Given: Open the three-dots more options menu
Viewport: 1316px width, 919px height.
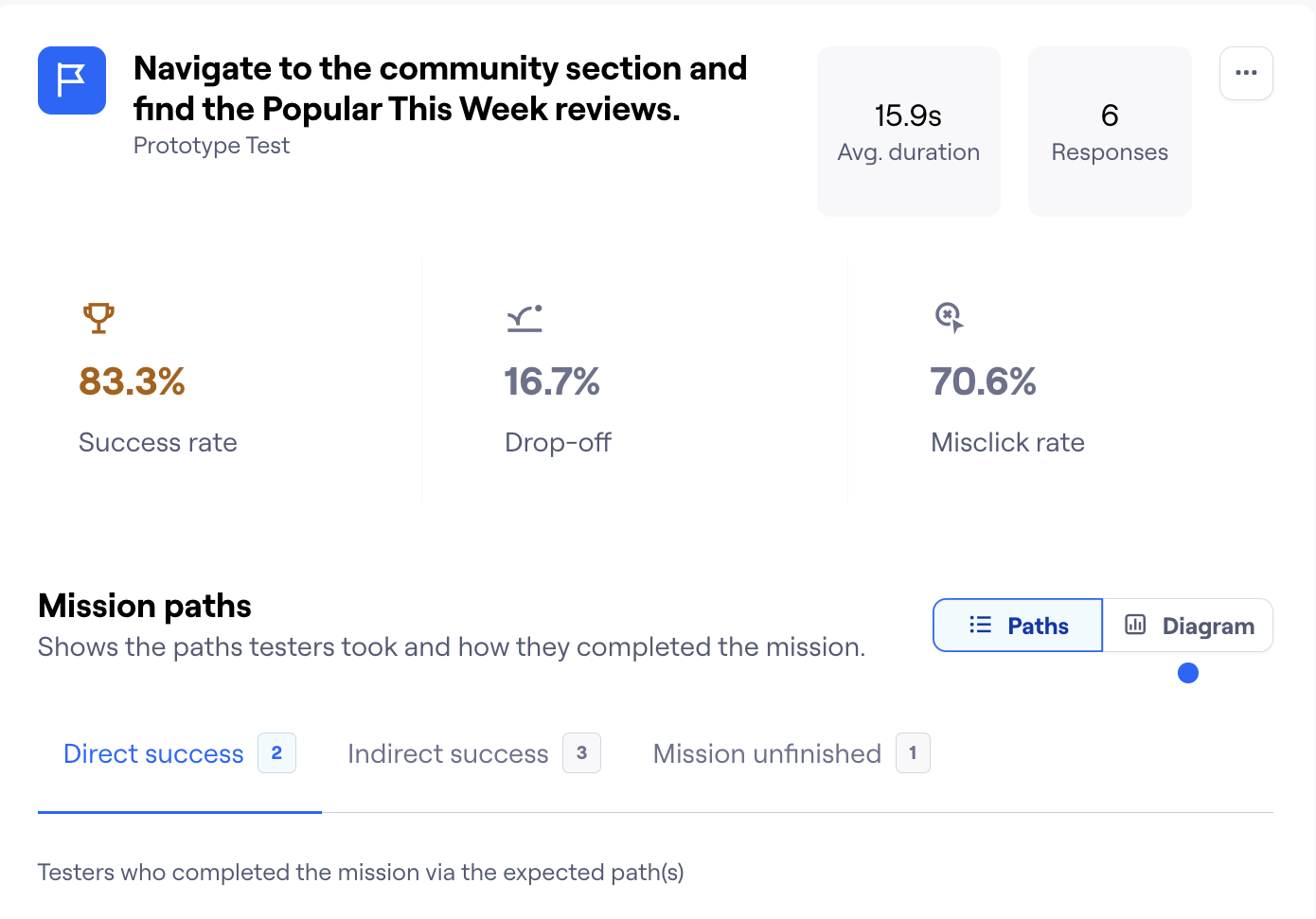Looking at the screenshot, I should (1246, 73).
